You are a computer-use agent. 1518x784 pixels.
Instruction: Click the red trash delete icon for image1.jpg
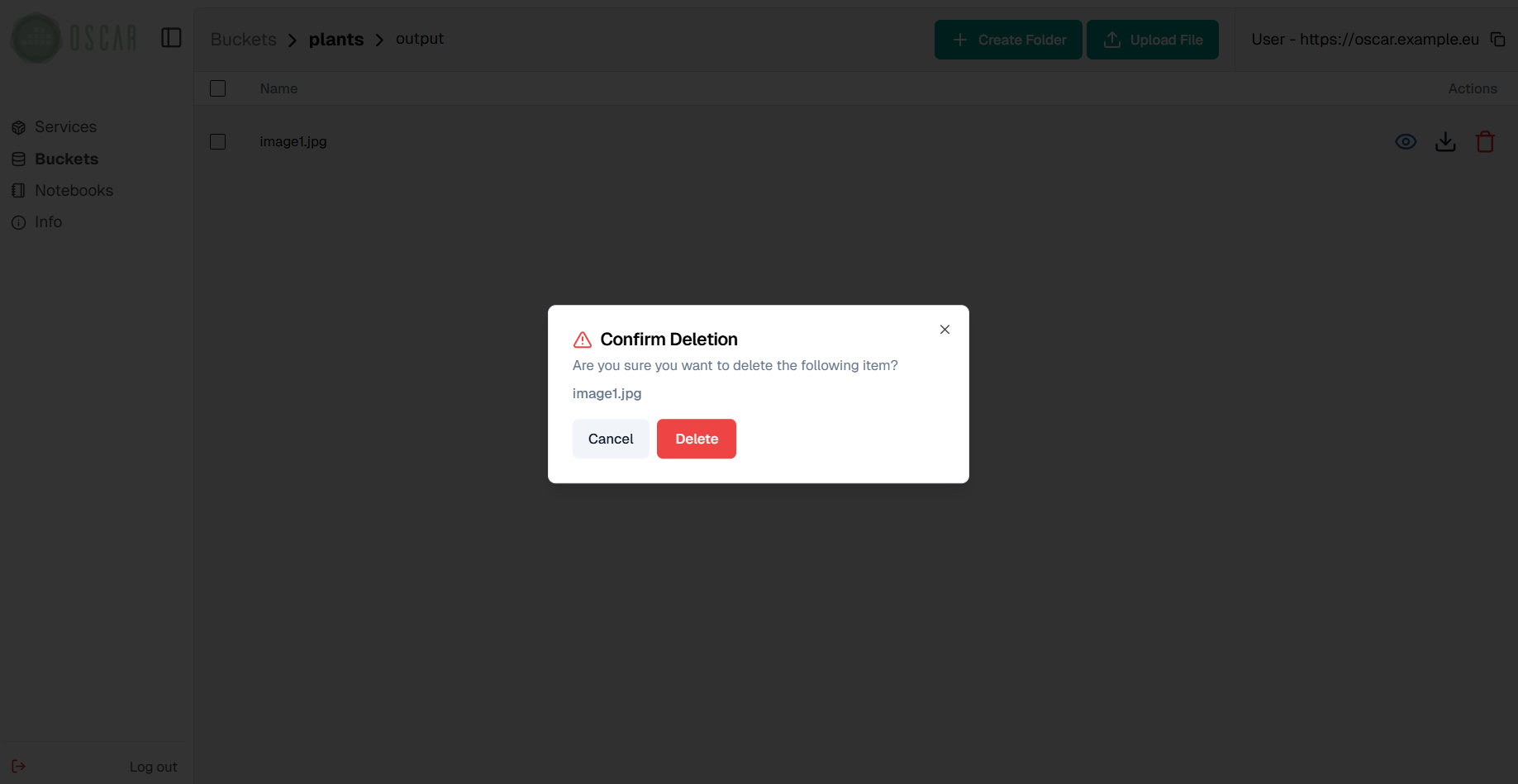pyautogui.click(x=1484, y=142)
